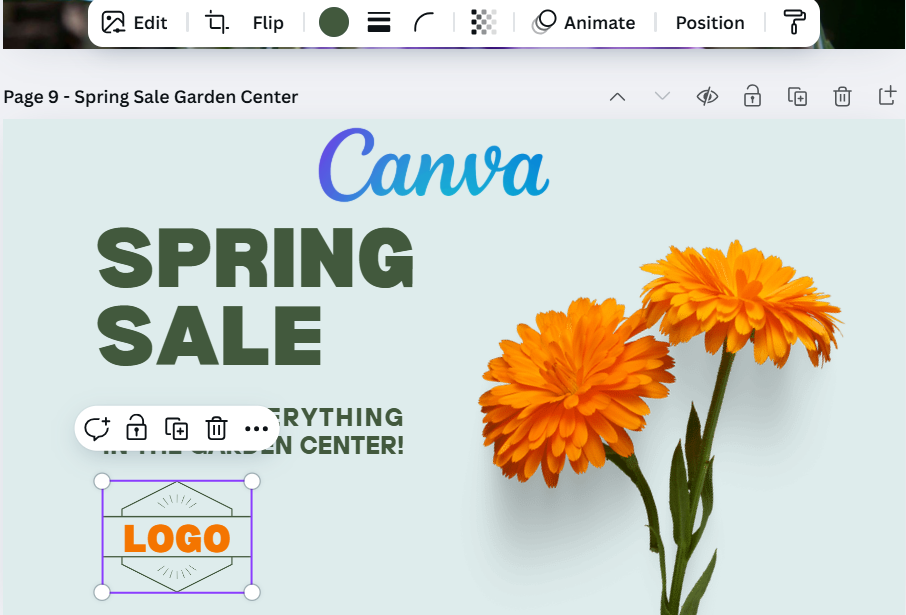Delete page 9
Viewport: 906px width, 615px height.
point(842,96)
